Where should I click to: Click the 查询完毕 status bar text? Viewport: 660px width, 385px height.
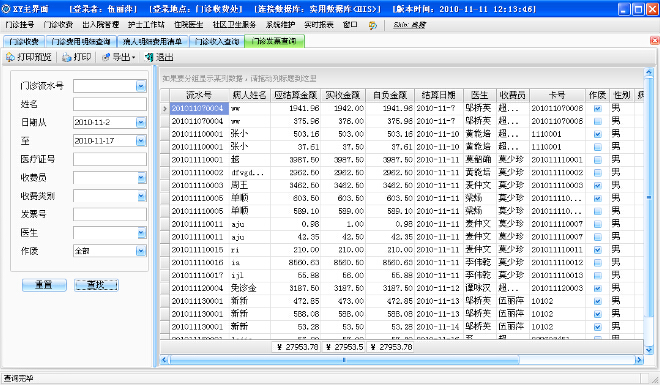(x=19, y=379)
